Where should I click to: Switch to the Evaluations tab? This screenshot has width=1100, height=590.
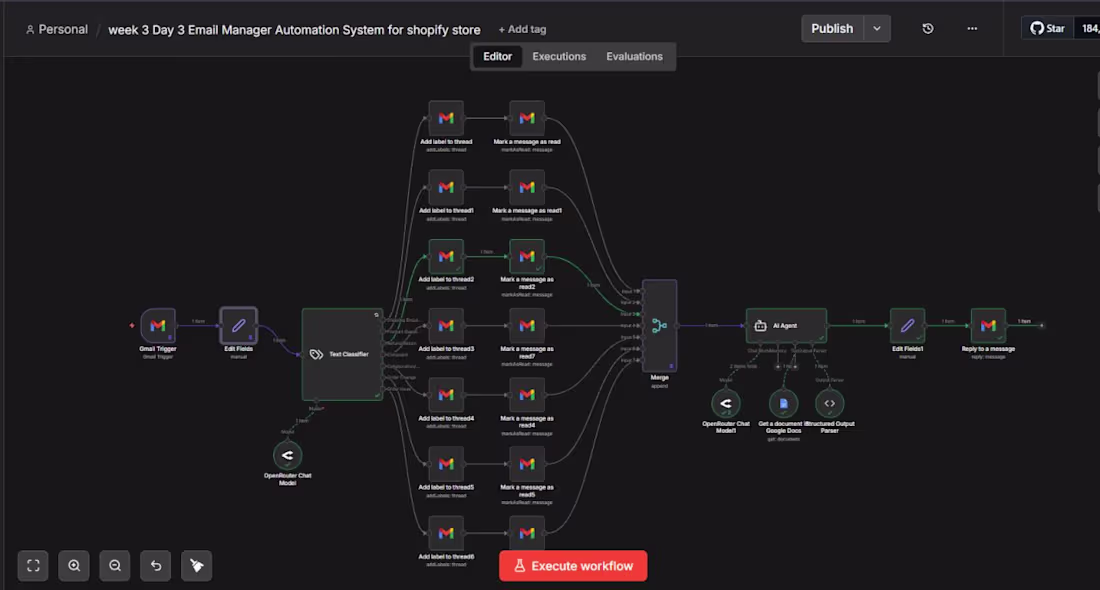(x=634, y=56)
